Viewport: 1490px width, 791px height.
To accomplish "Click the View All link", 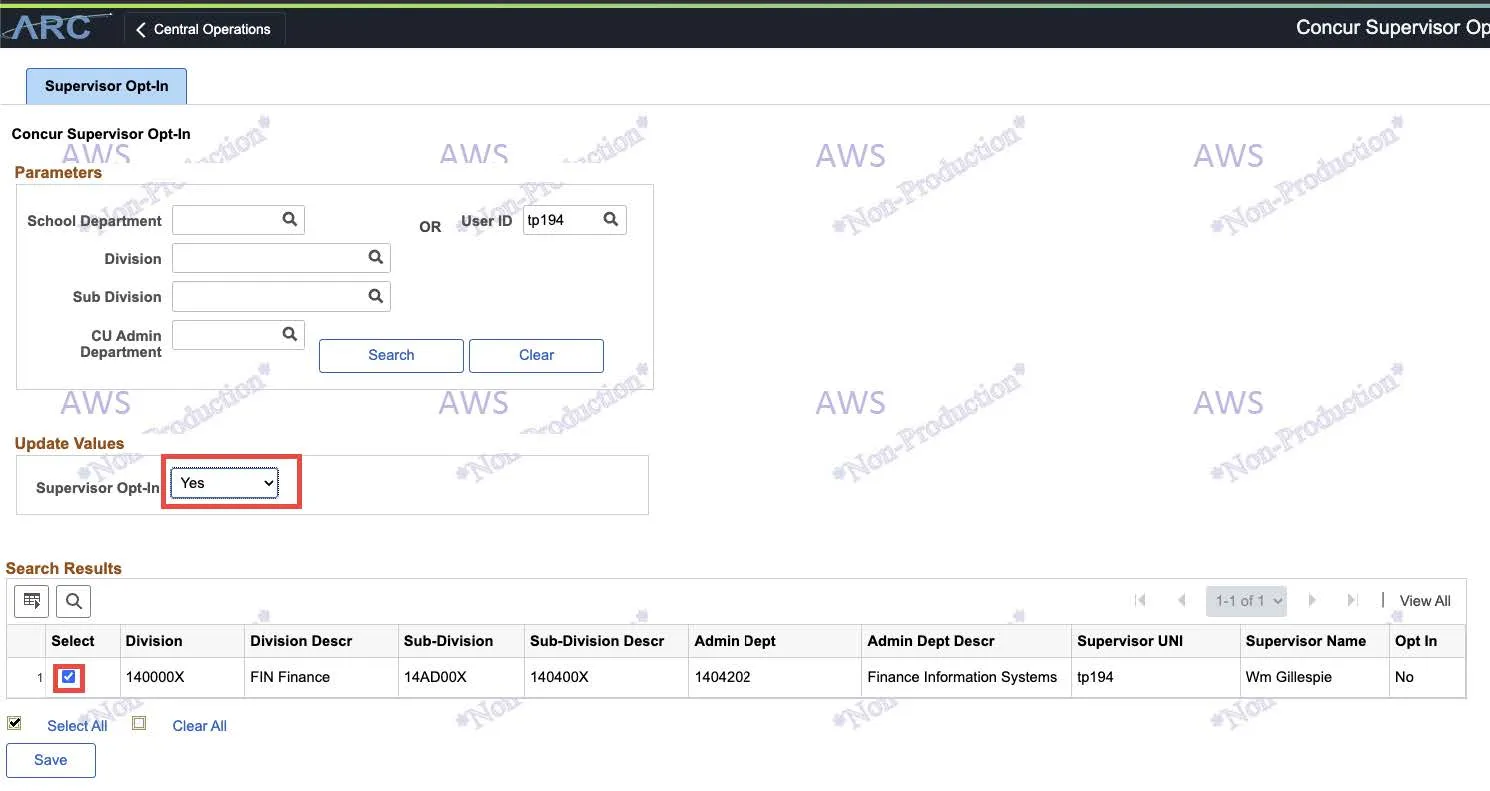I will click(x=1425, y=601).
